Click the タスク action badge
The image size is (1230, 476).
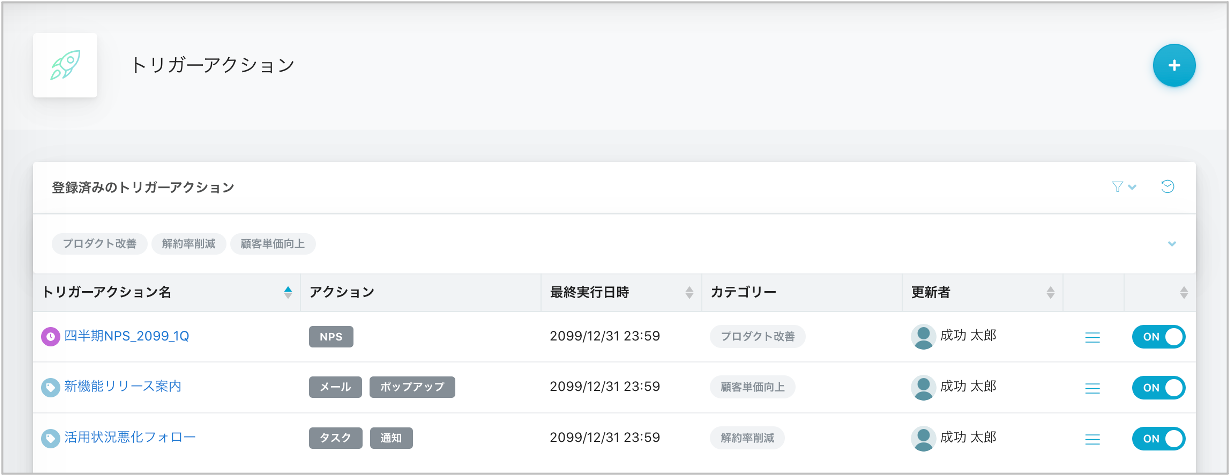click(x=336, y=438)
